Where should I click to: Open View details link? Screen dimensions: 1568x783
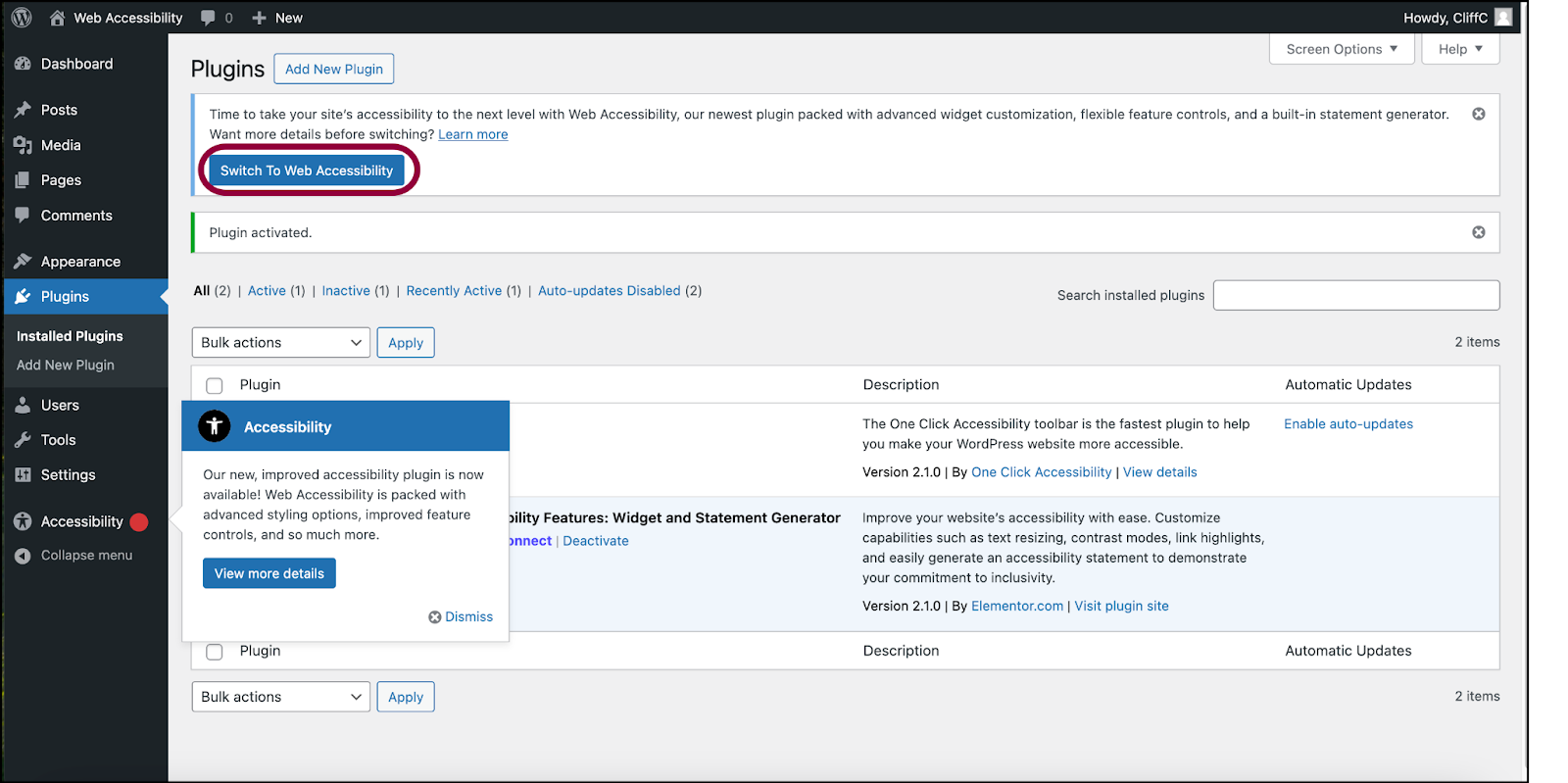(x=1159, y=472)
